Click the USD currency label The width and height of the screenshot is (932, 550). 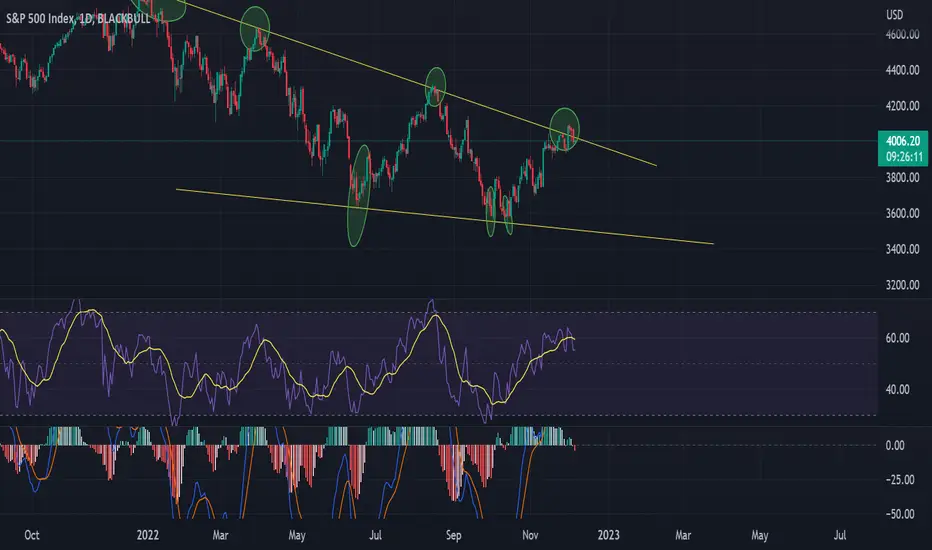(894, 15)
